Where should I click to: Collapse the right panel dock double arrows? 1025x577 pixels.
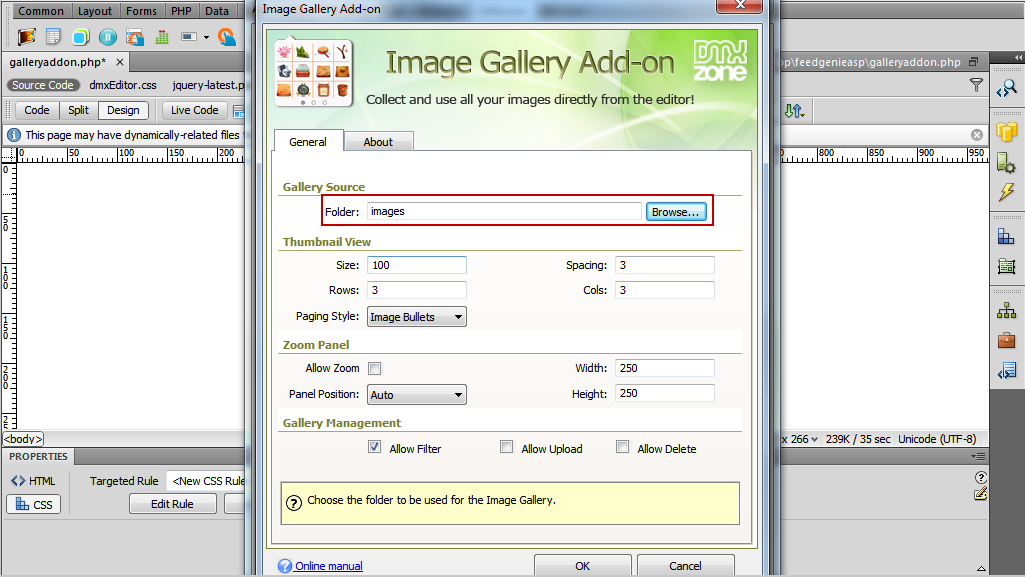click(1018, 58)
